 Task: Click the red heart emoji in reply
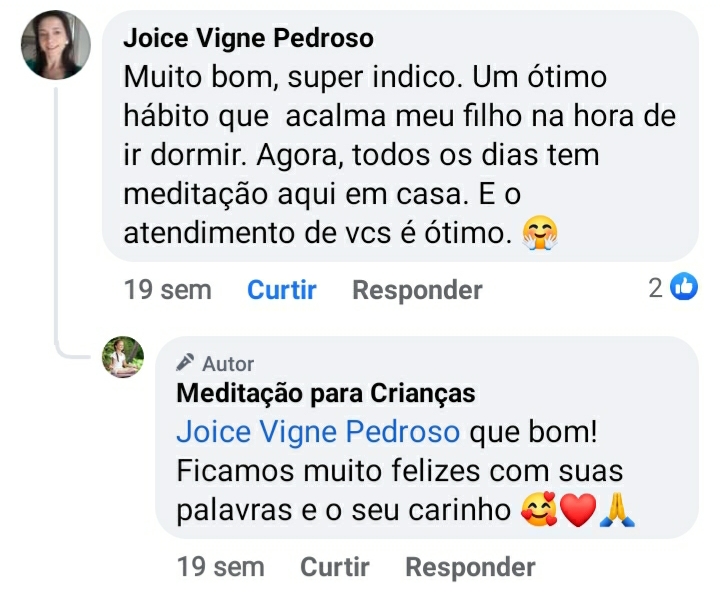click(x=577, y=510)
